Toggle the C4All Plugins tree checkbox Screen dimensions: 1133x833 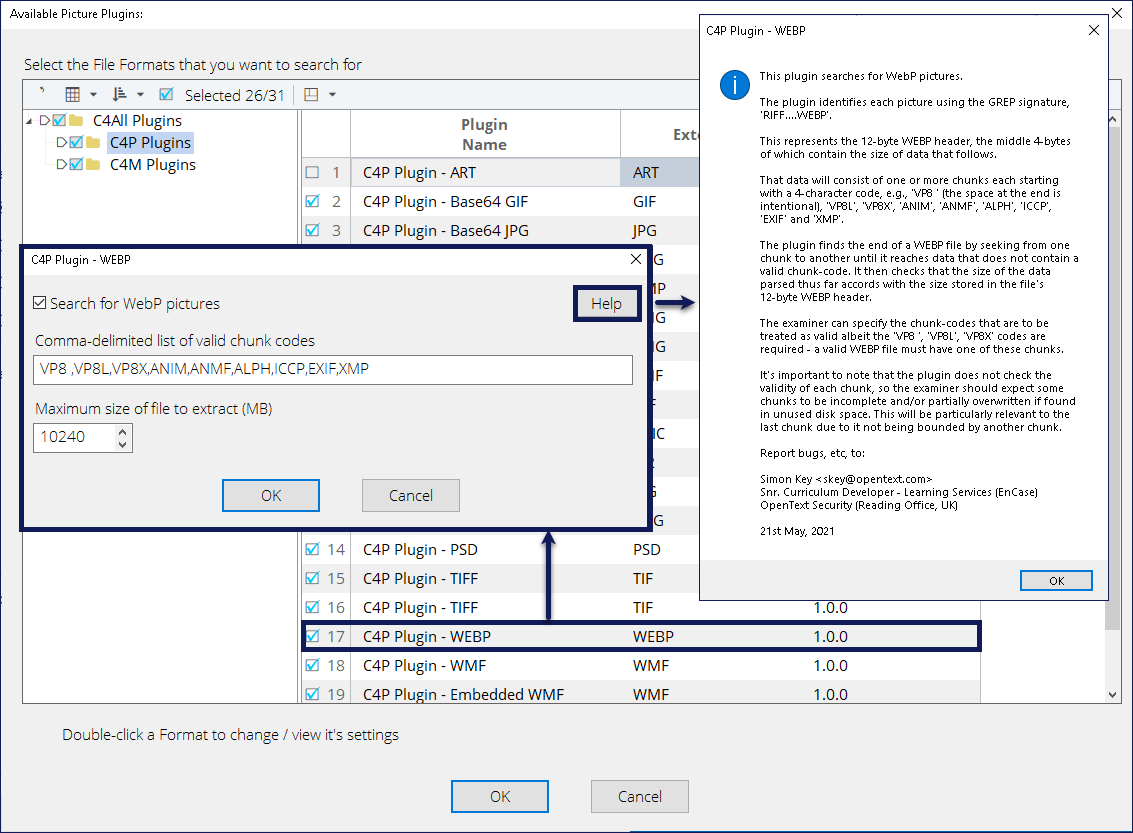pos(59,121)
